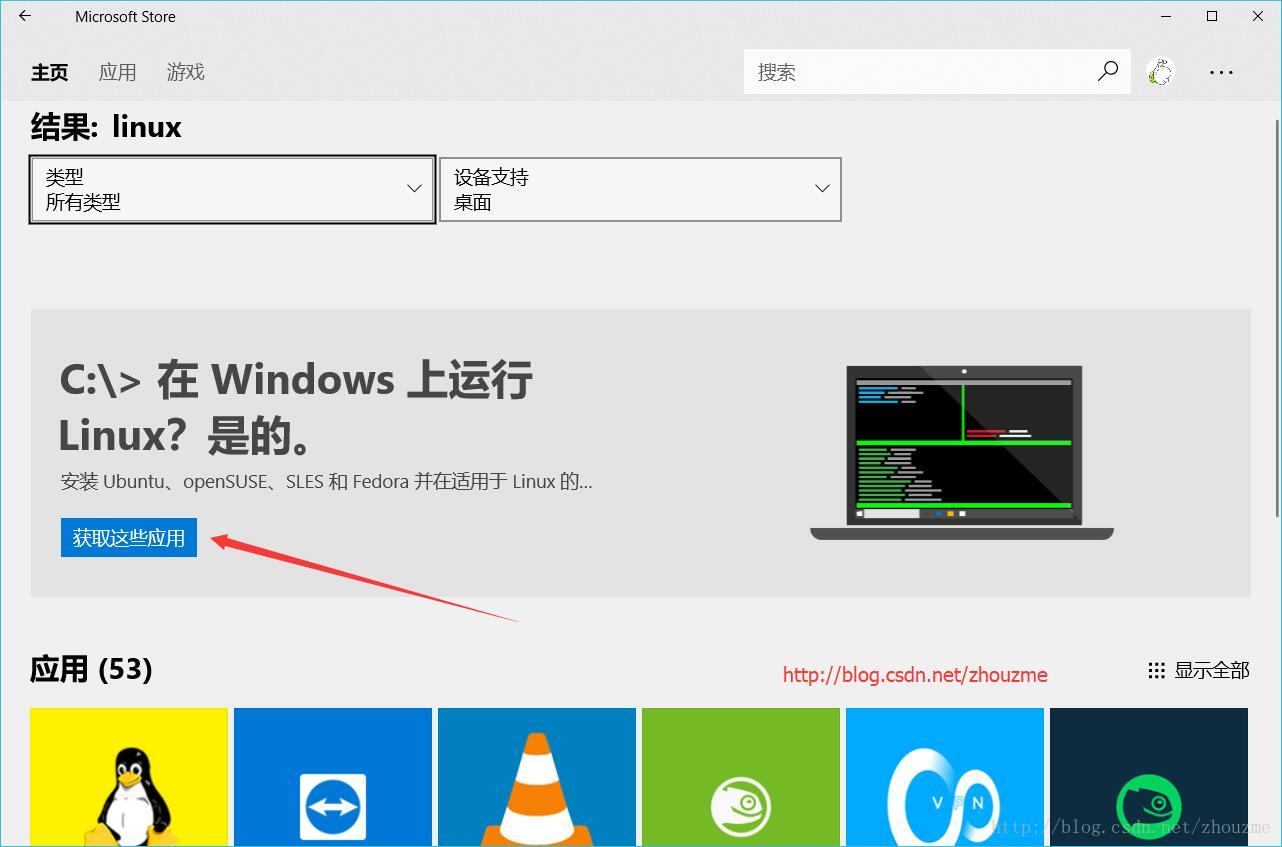The height and width of the screenshot is (847, 1282).
Task: Open the user account avatar
Action: coord(1160,72)
